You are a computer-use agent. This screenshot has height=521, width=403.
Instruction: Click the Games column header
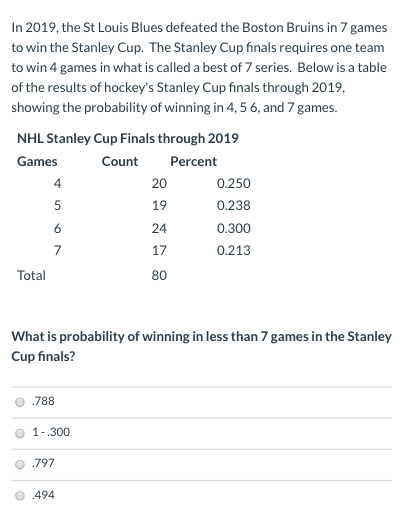(x=37, y=162)
